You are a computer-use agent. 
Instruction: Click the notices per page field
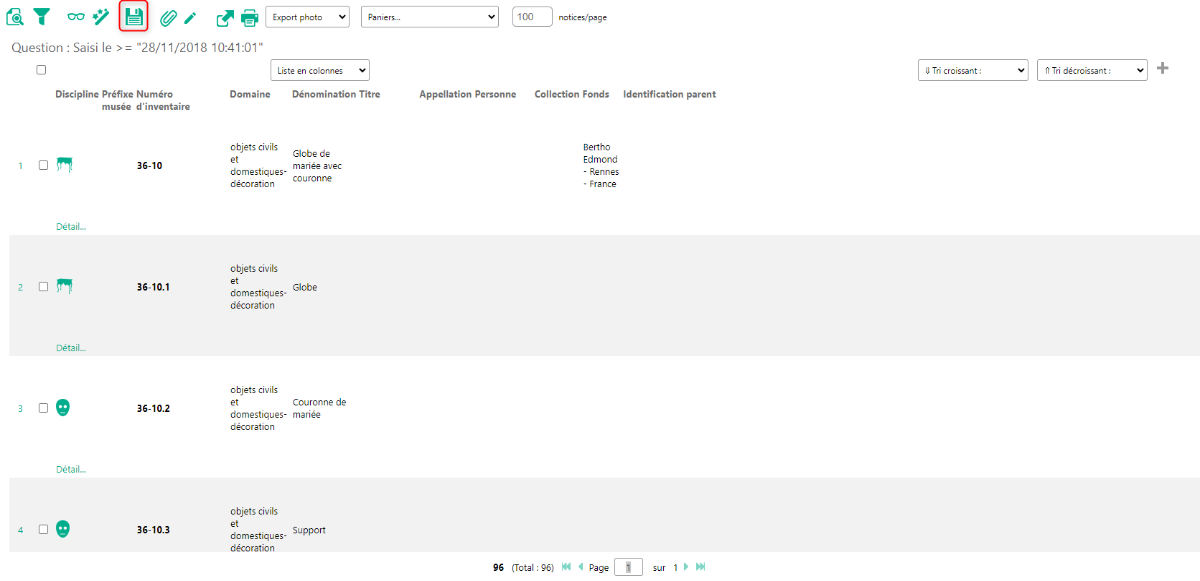tap(532, 17)
